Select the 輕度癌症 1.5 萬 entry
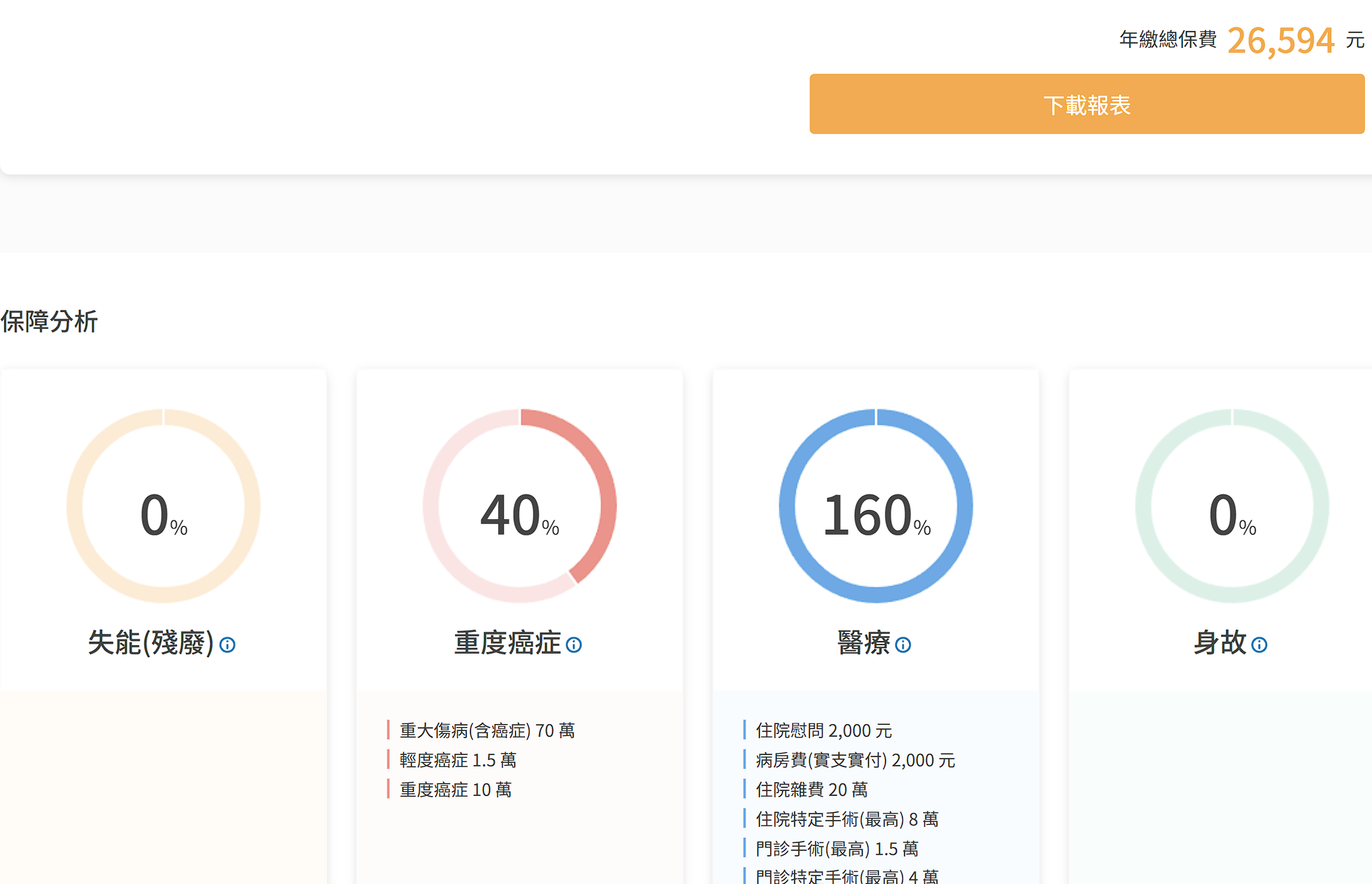This screenshot has width=1372, height=884. tap(457, 760)
